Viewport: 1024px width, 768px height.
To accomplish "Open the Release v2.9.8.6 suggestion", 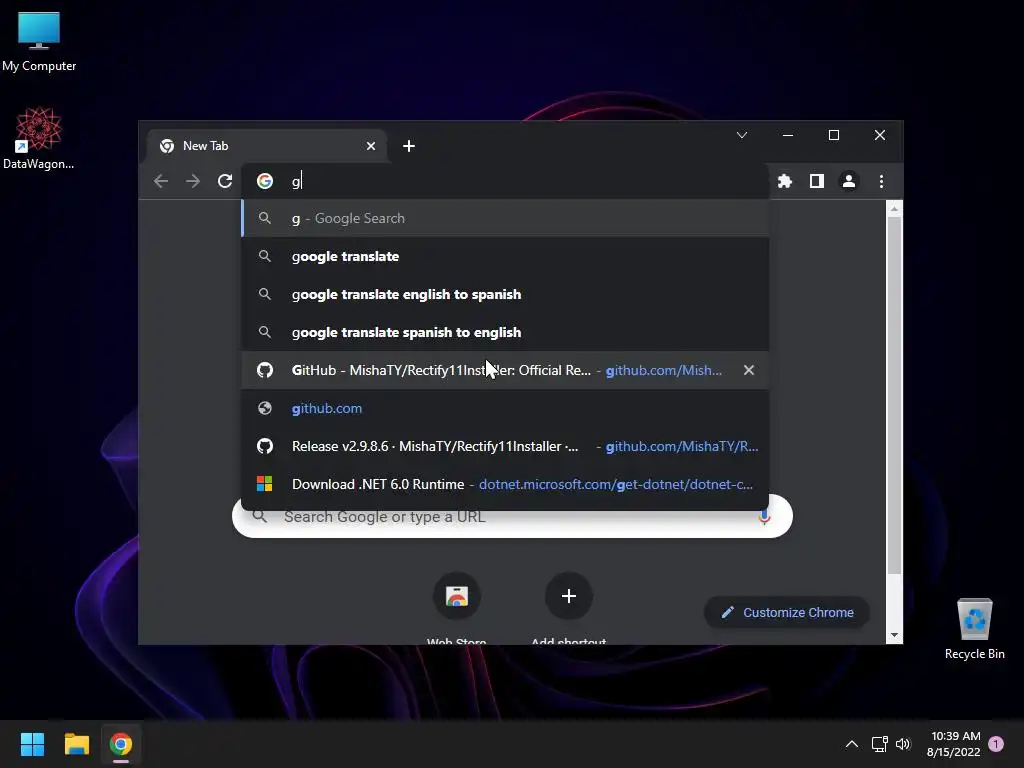I will 505,446.
